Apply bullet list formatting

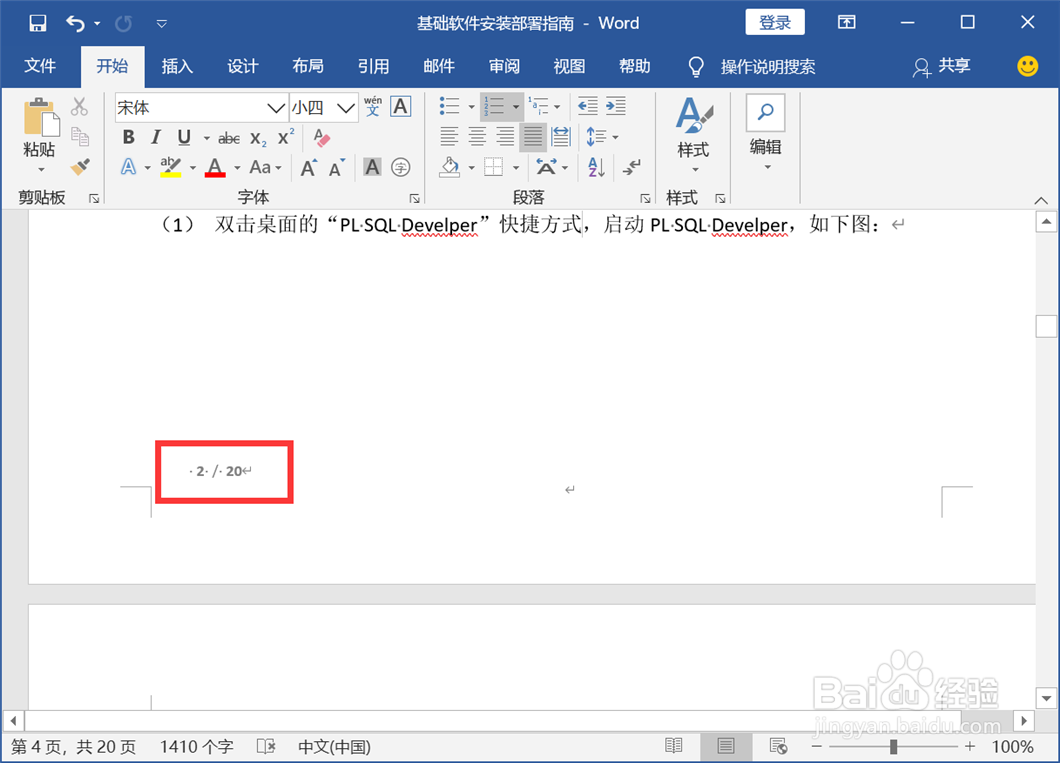[450, 106]
